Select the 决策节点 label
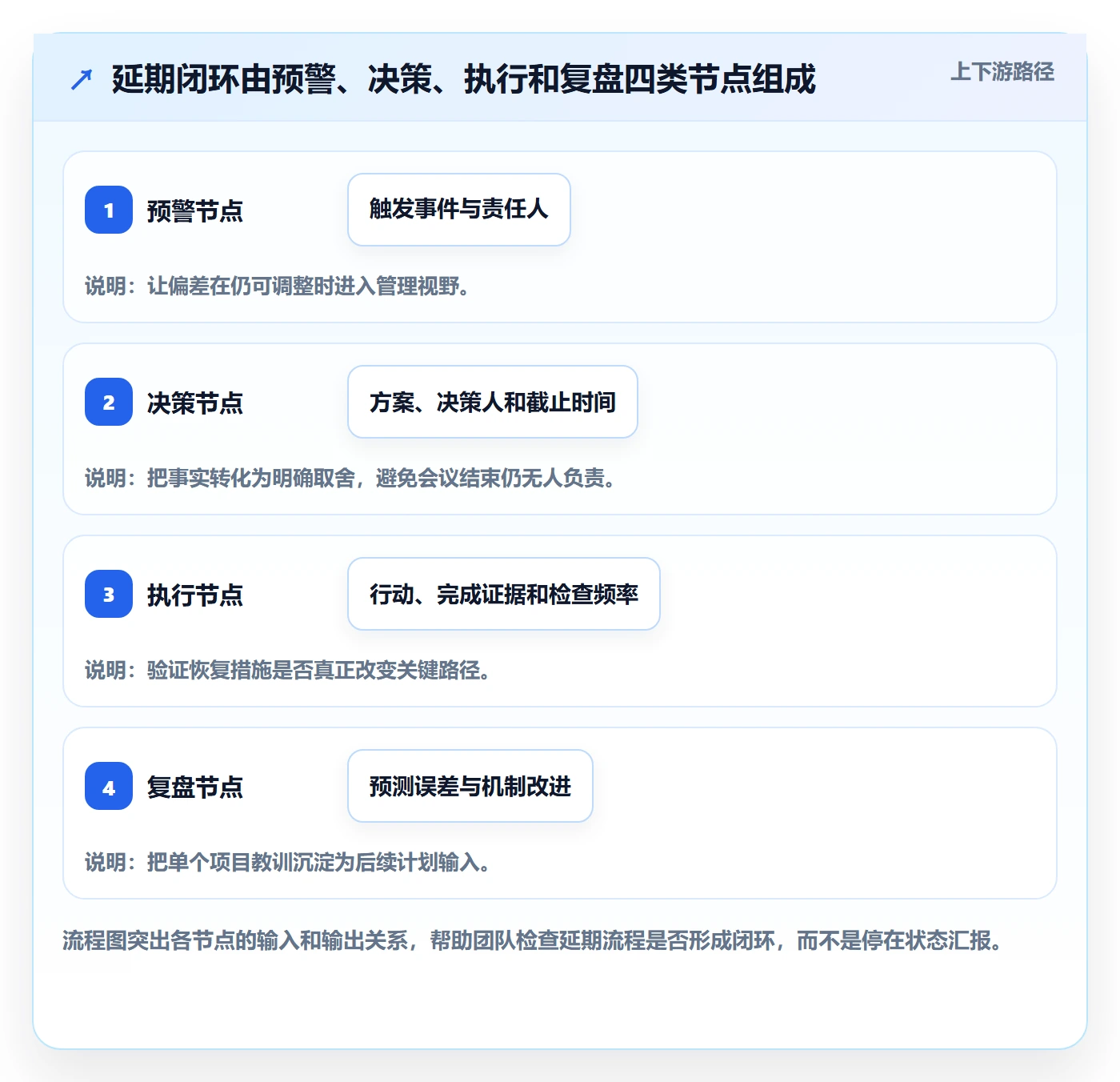 (195, 403)
